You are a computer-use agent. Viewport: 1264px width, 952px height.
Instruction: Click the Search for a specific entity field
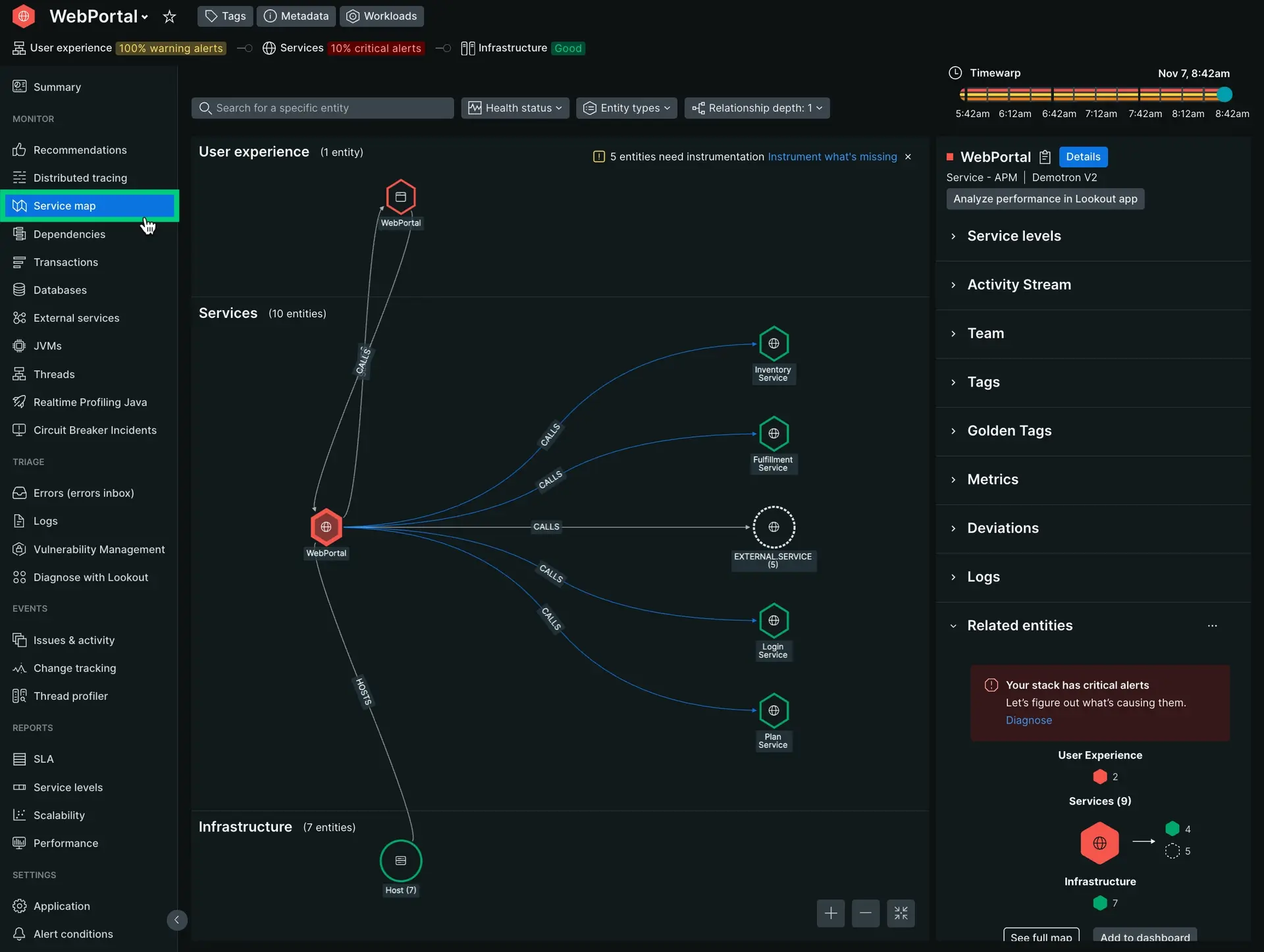323,108
